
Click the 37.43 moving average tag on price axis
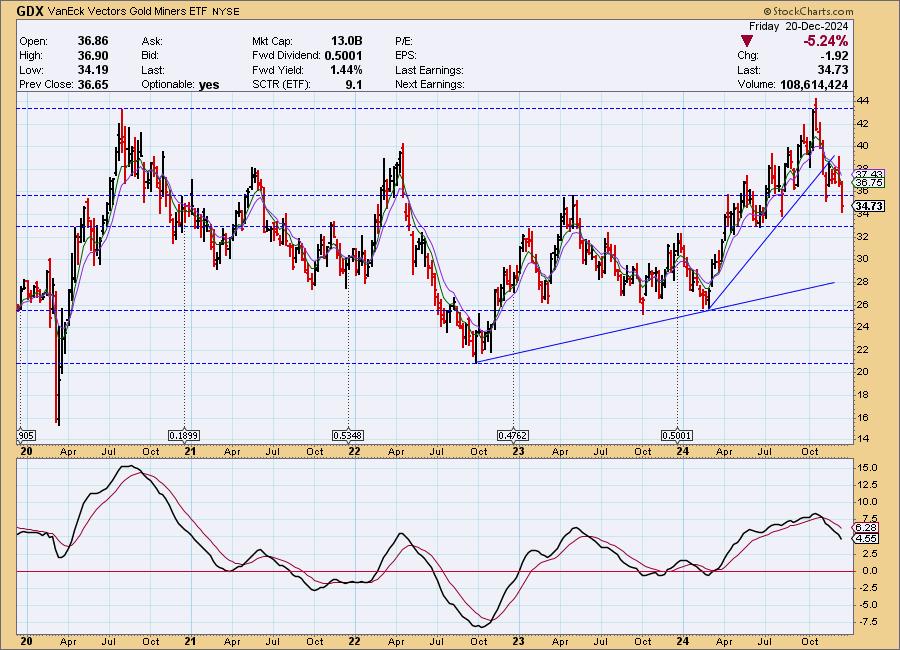(869, 174)
